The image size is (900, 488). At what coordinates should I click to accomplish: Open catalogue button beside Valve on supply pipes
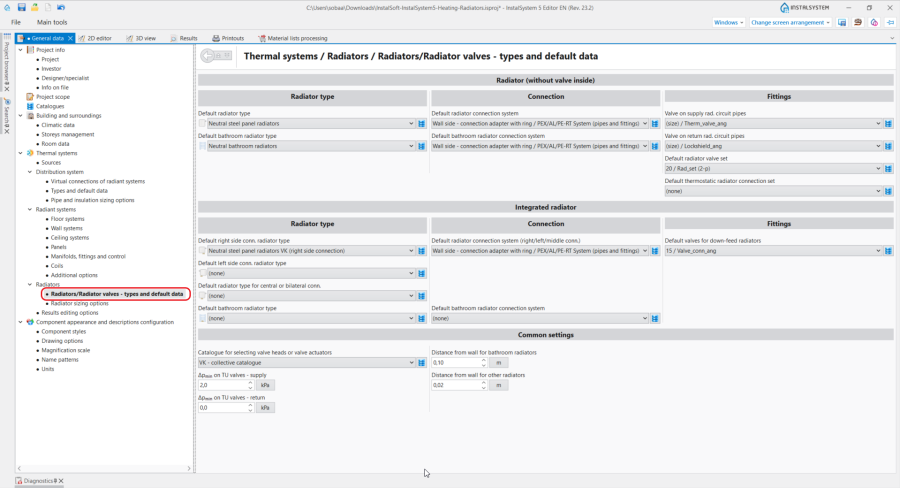coord(889,123)
